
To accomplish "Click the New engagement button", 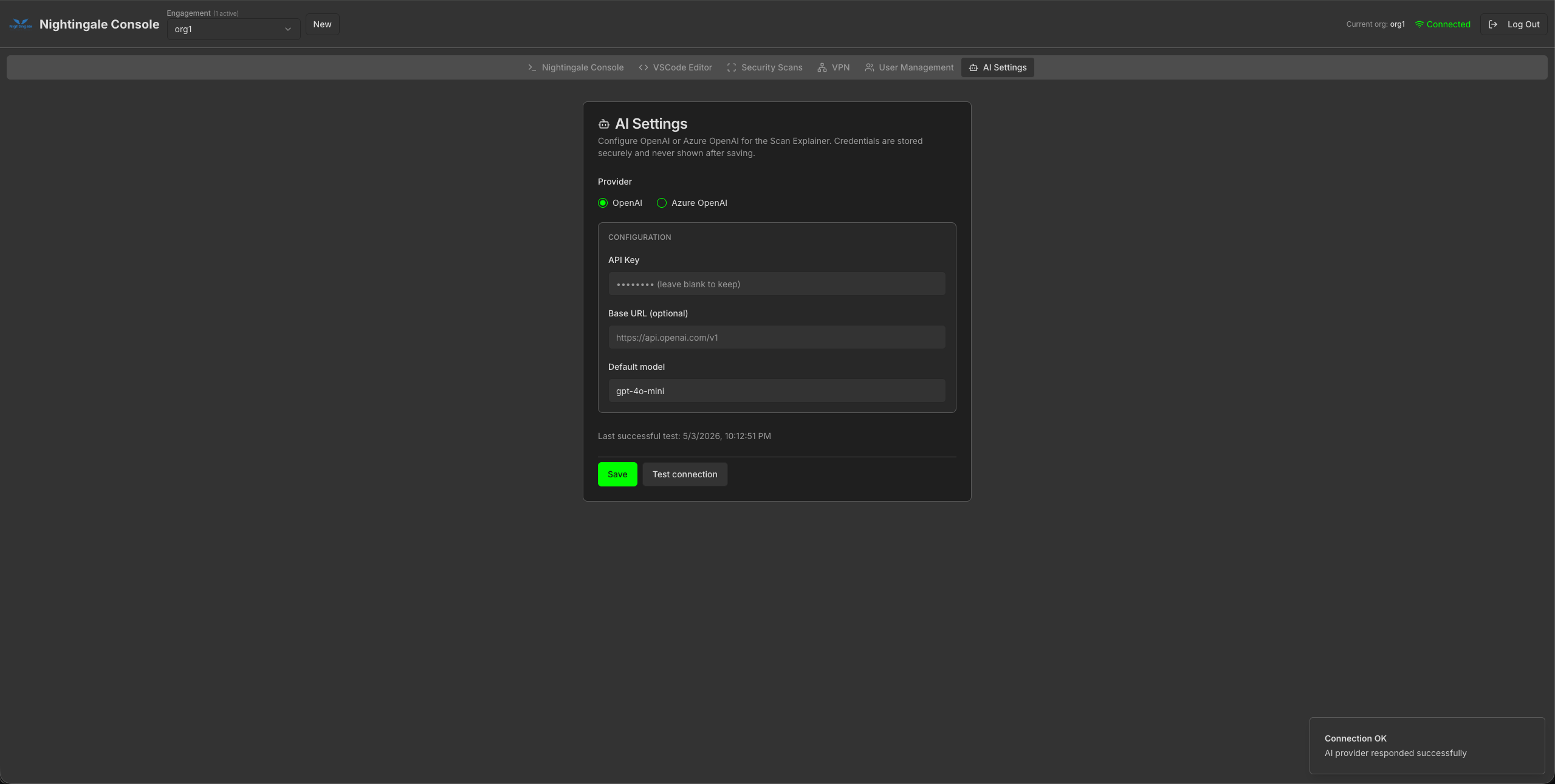I will click(322, 24).
